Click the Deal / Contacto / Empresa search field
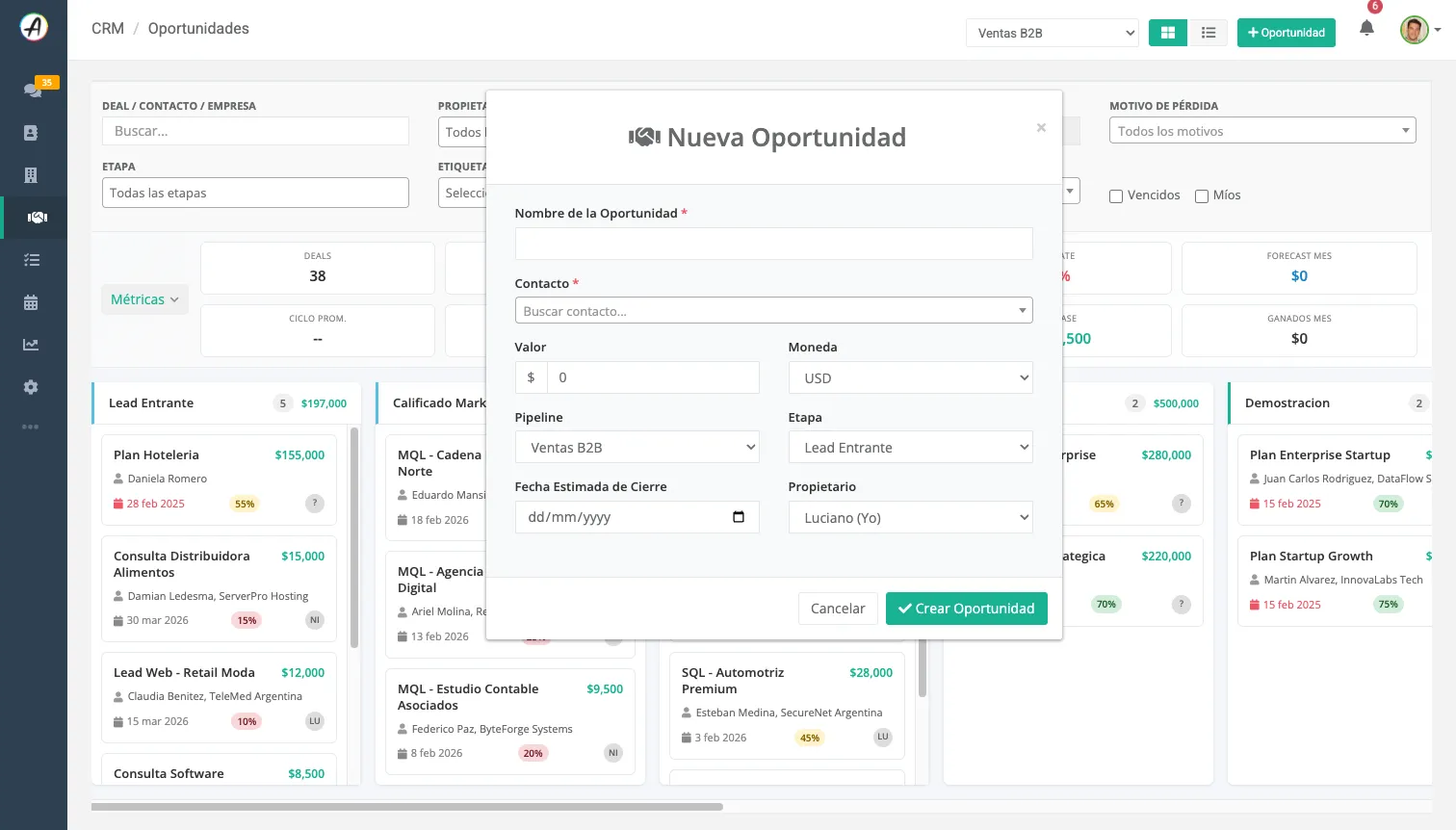The width and height of the screenshot is (1456, 830). [255, 131]
